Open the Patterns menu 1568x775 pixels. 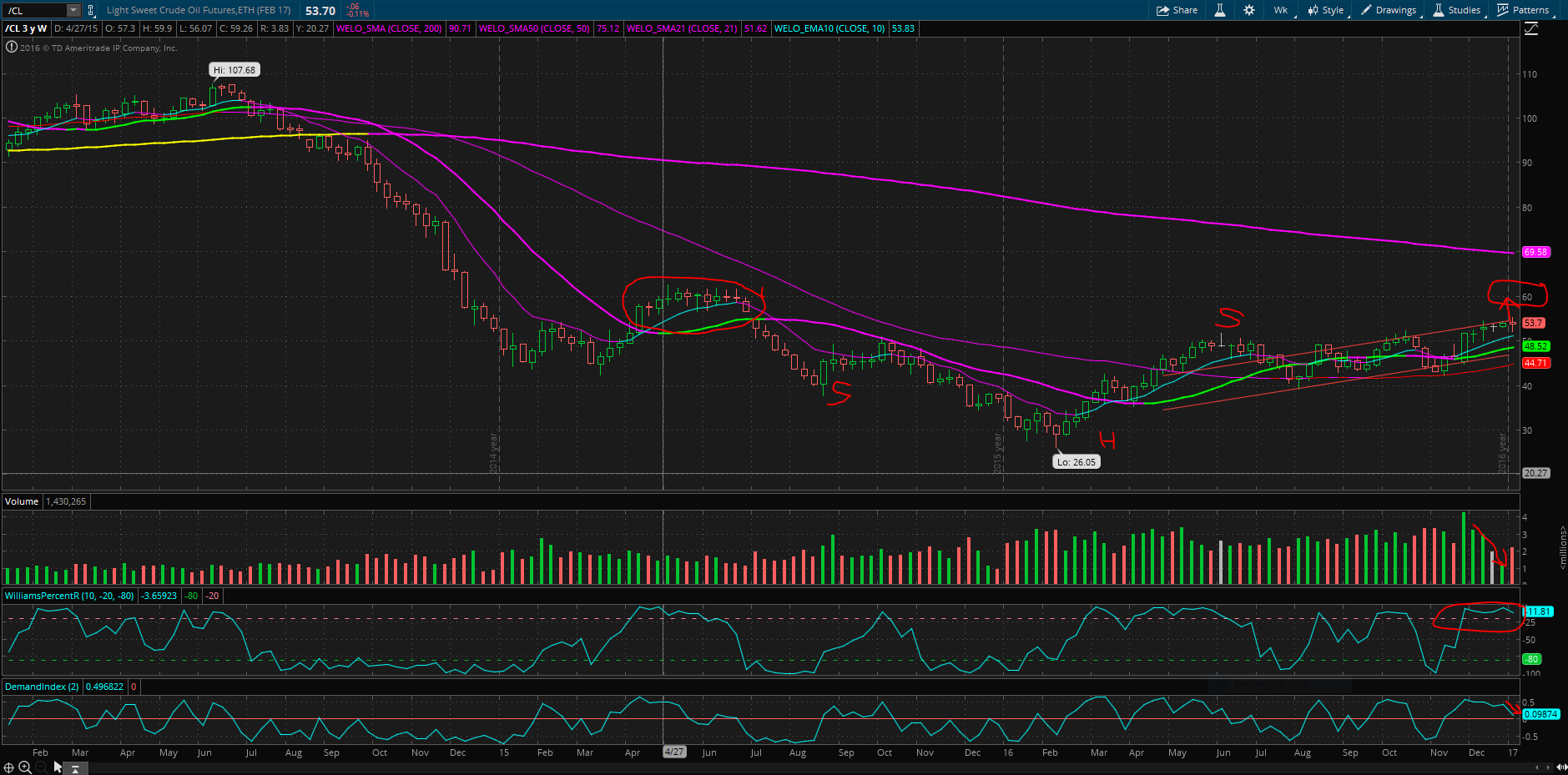[1523, 10]
